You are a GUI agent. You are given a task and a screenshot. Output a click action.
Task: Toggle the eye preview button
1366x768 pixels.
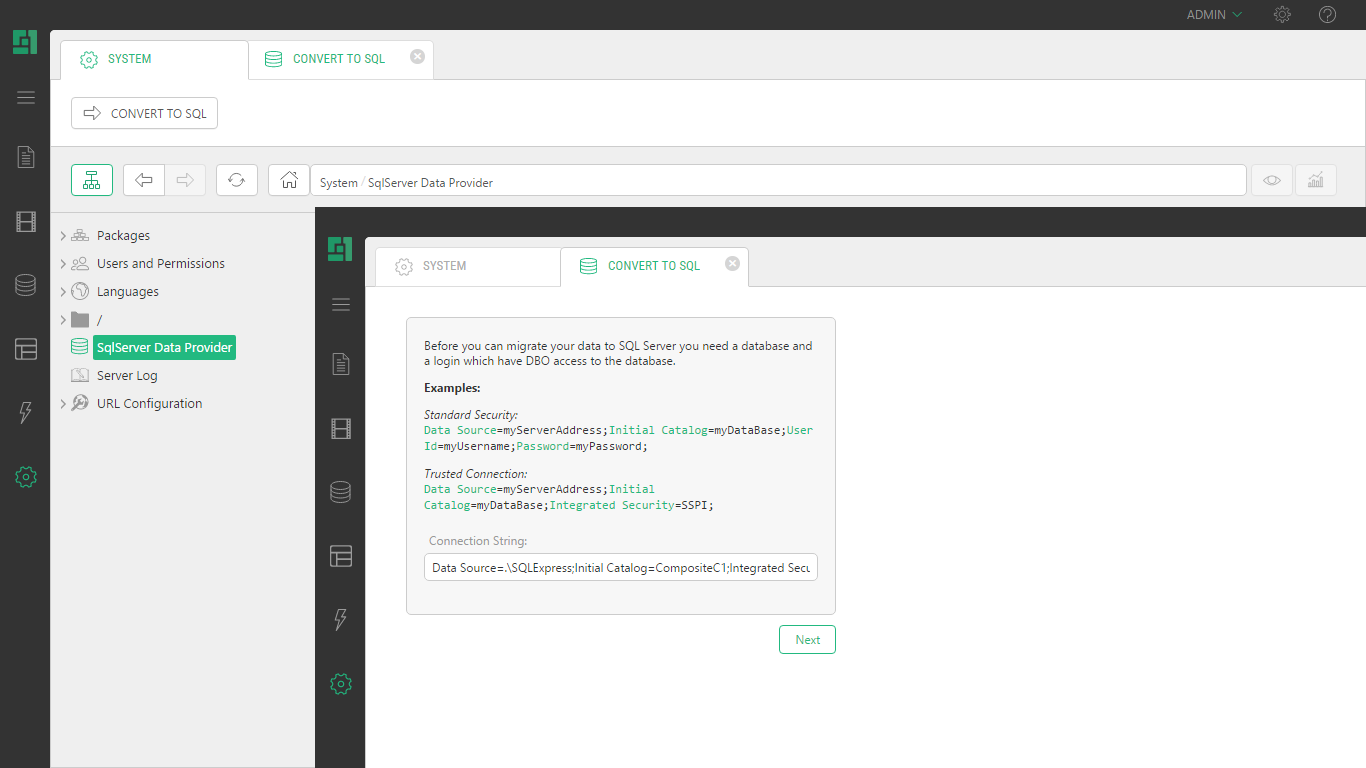click(1271, 180)
